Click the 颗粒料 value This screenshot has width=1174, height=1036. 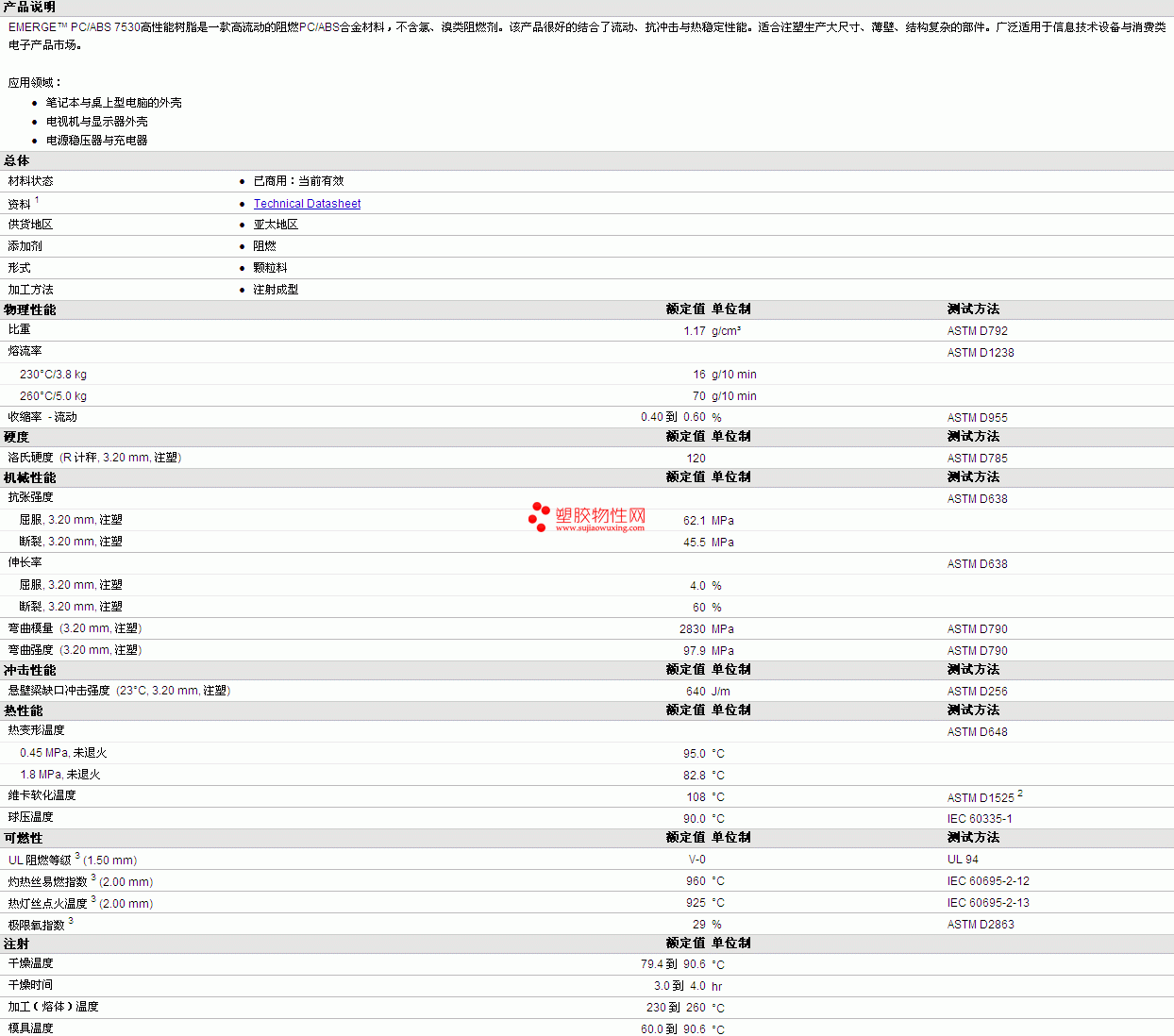[x=270, y=268]
